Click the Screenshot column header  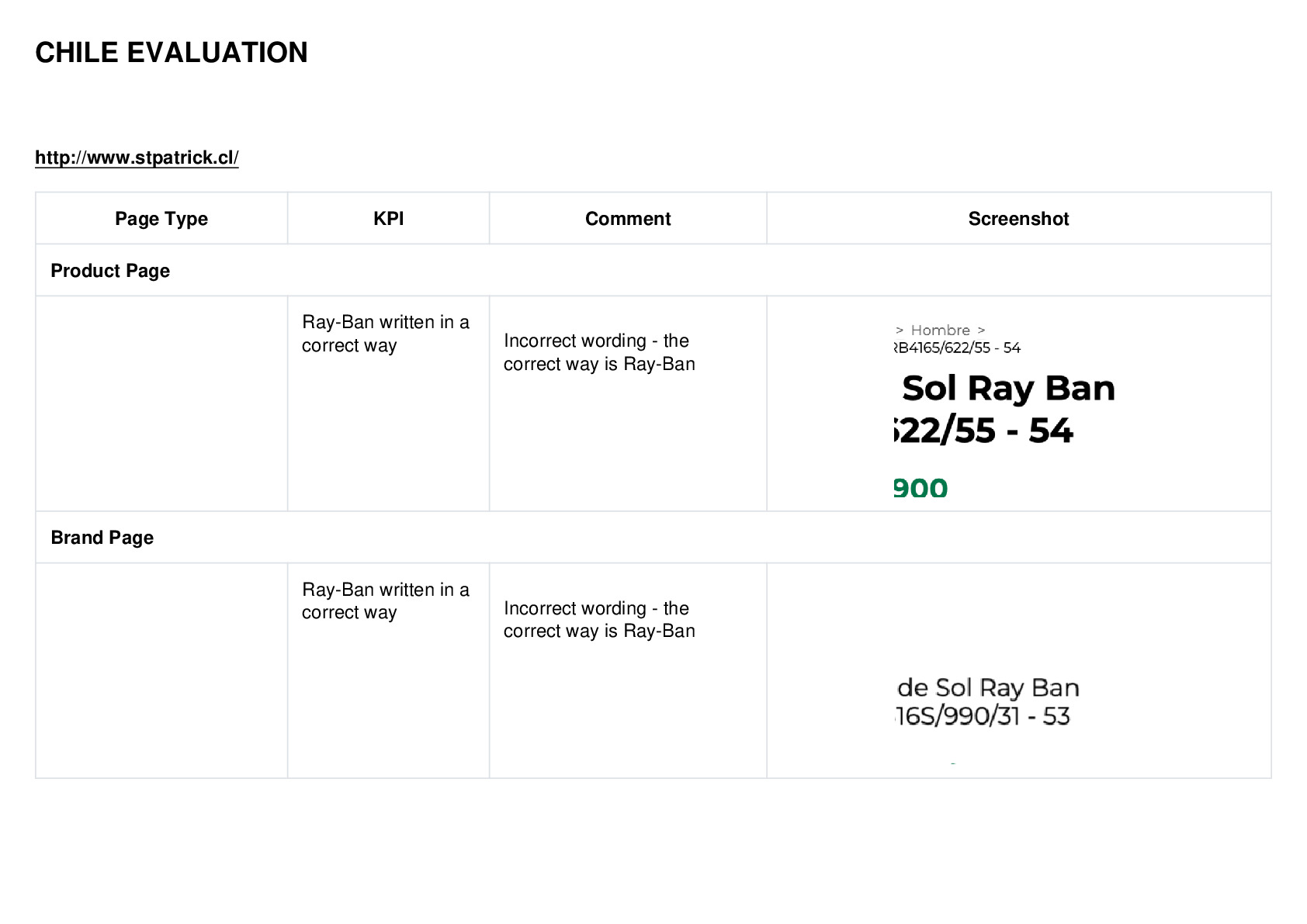1018,219
